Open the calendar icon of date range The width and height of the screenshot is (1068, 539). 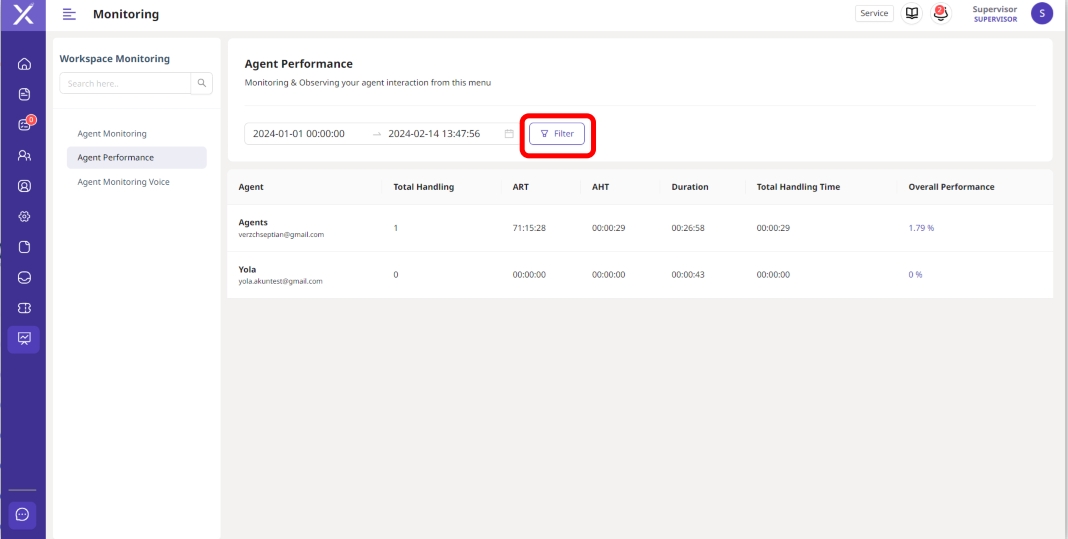click(x=509, y=134)
